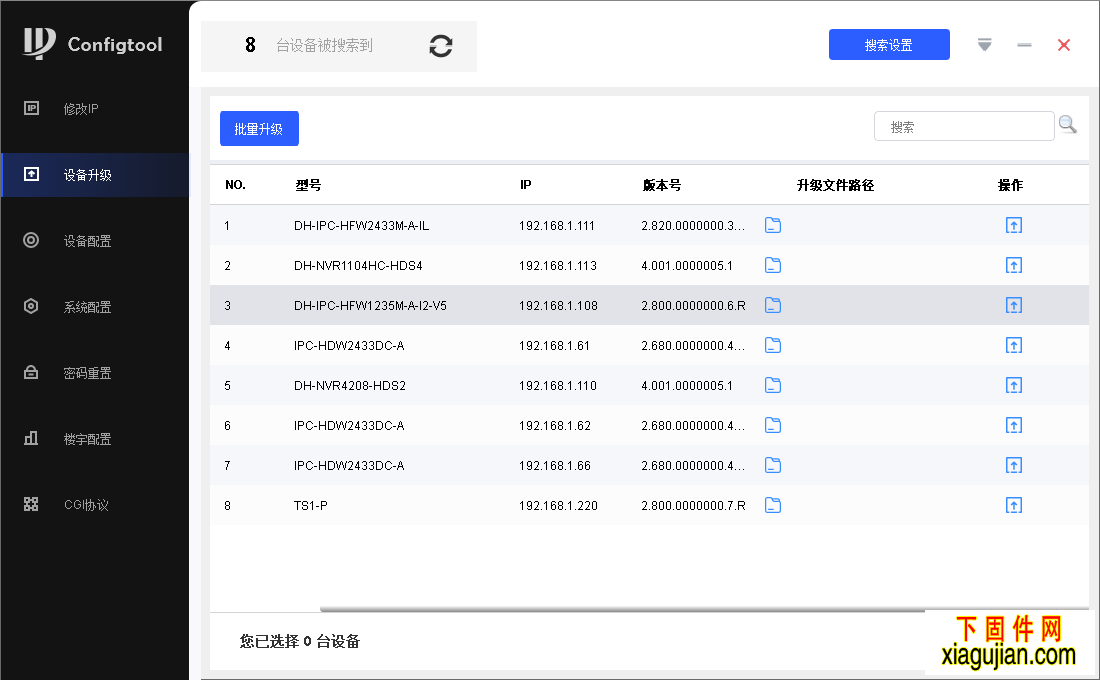This screenshot has width=1100, height=680.
Task: Open 密码重置 password reset page
Action: (x=95, y=373)
